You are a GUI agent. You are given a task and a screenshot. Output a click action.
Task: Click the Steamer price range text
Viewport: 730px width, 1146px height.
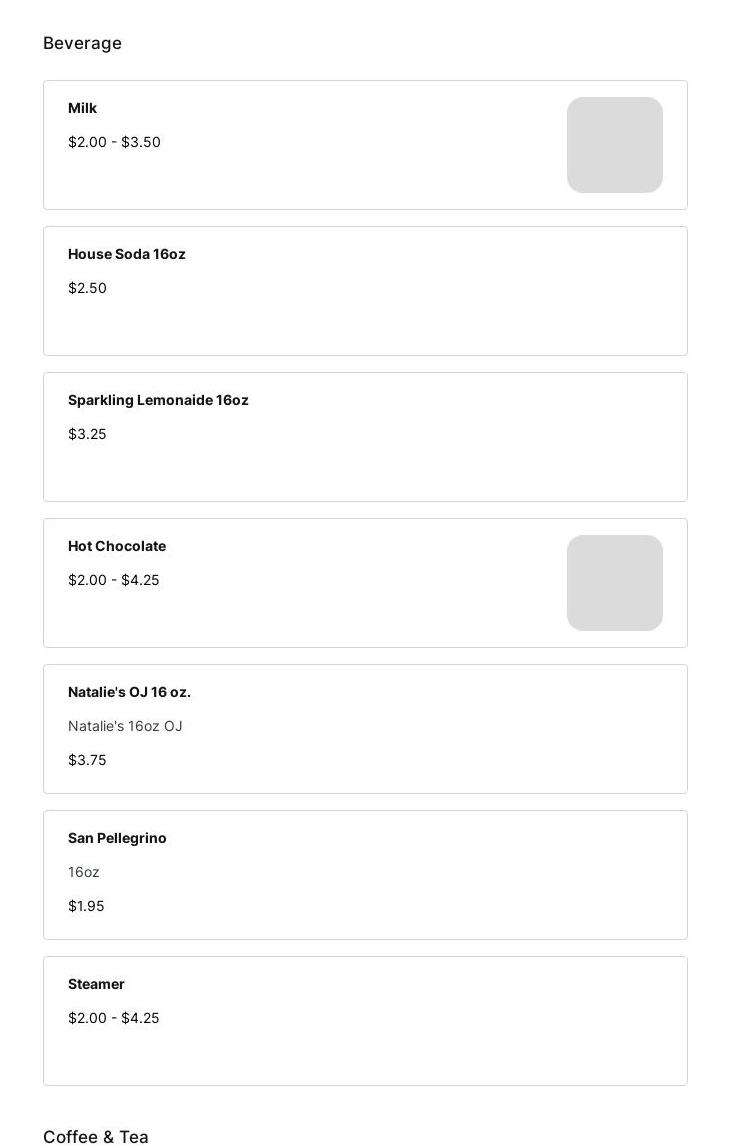(114, 1018)
